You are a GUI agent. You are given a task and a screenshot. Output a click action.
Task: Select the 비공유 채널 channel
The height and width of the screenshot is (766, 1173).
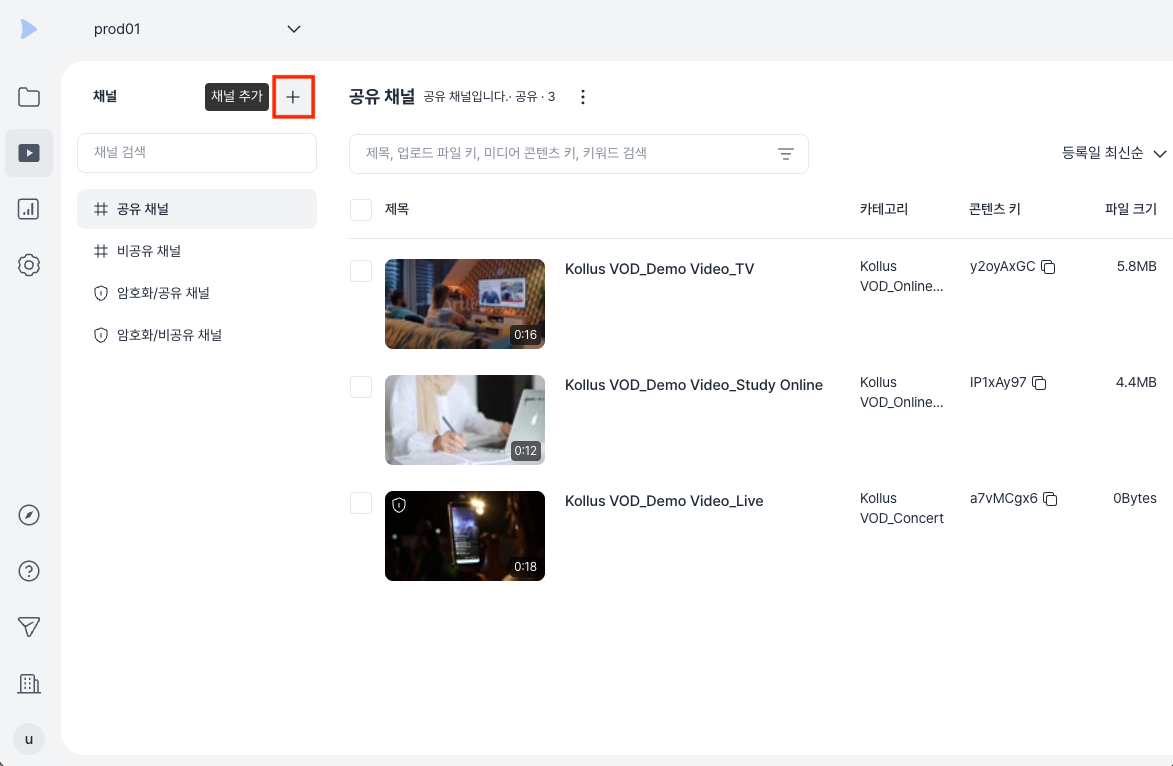click(197, 251)
